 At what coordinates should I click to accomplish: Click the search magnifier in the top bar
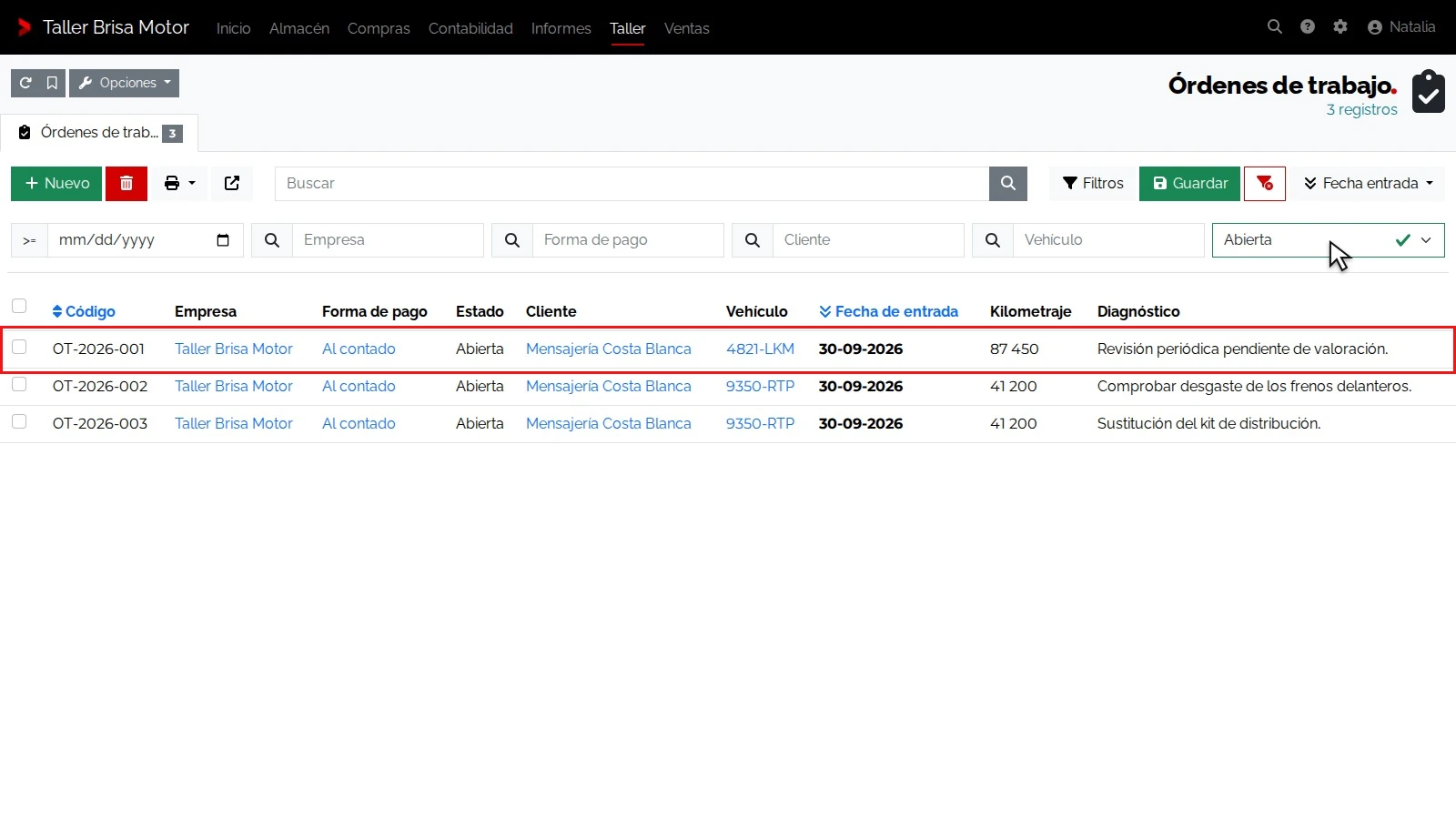(x=1275, y=27)
